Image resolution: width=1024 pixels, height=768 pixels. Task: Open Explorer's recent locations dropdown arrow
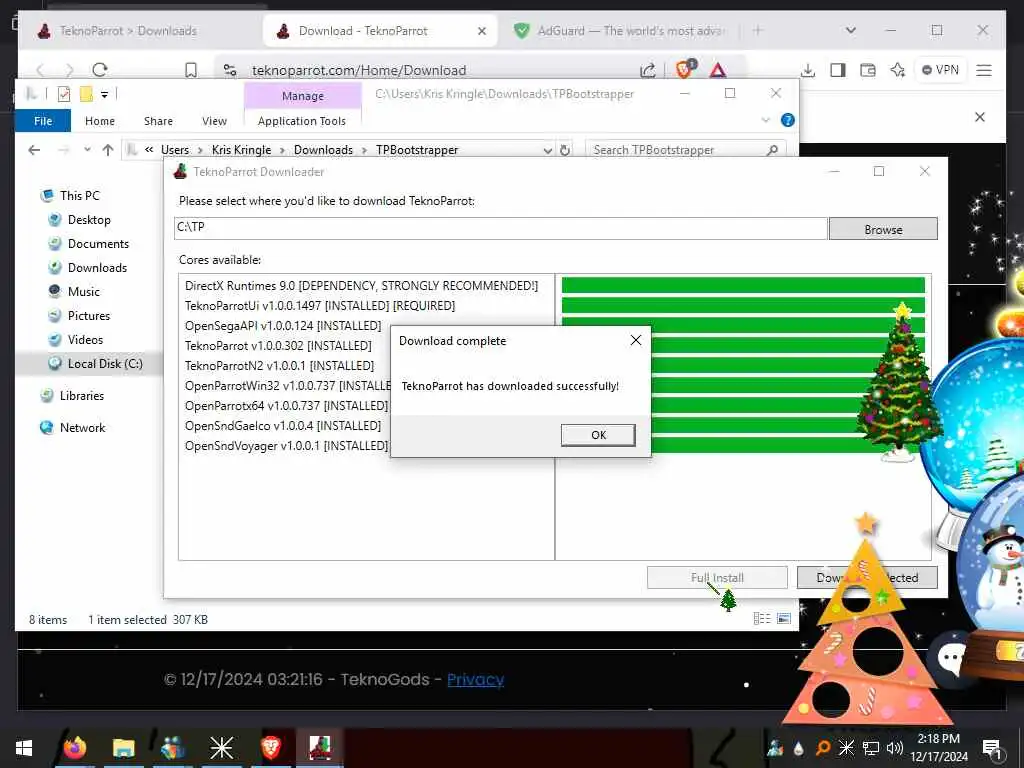coord(87,150)
